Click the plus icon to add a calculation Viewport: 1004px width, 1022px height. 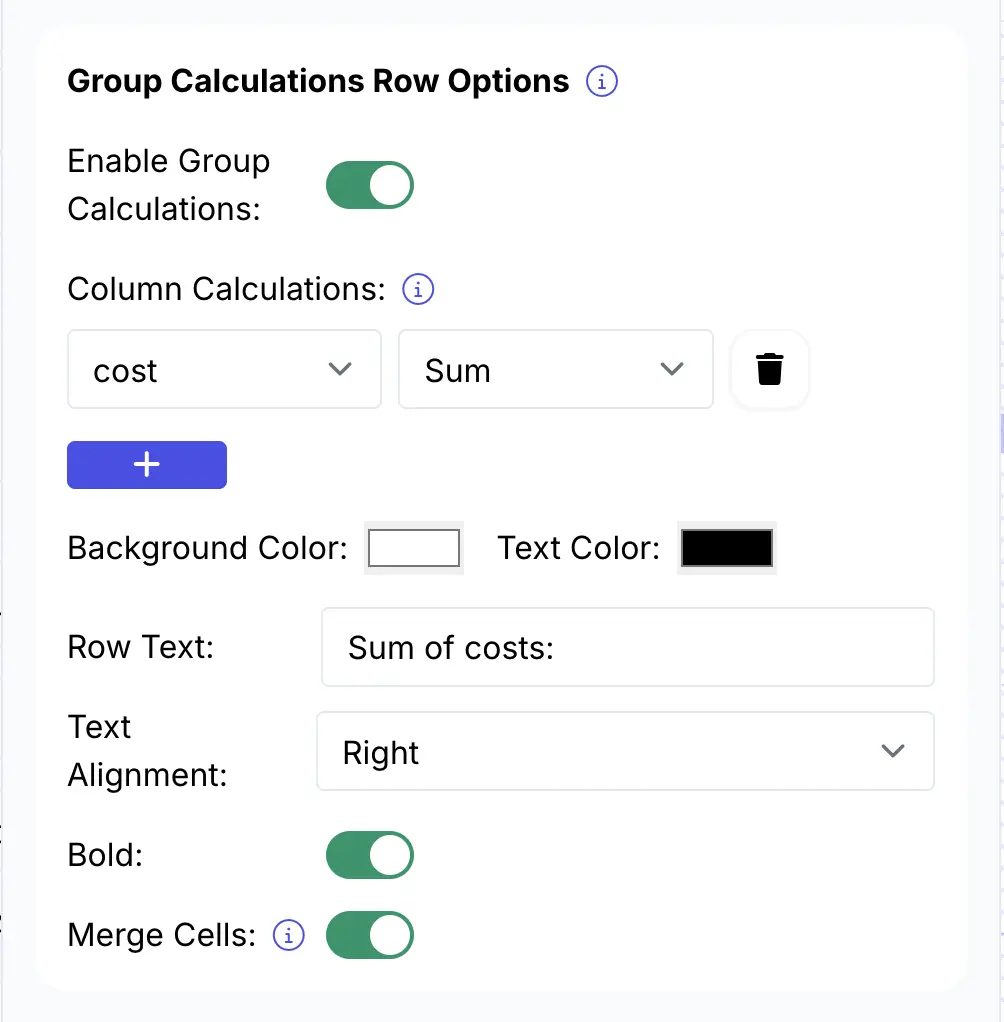coord(146,464)
